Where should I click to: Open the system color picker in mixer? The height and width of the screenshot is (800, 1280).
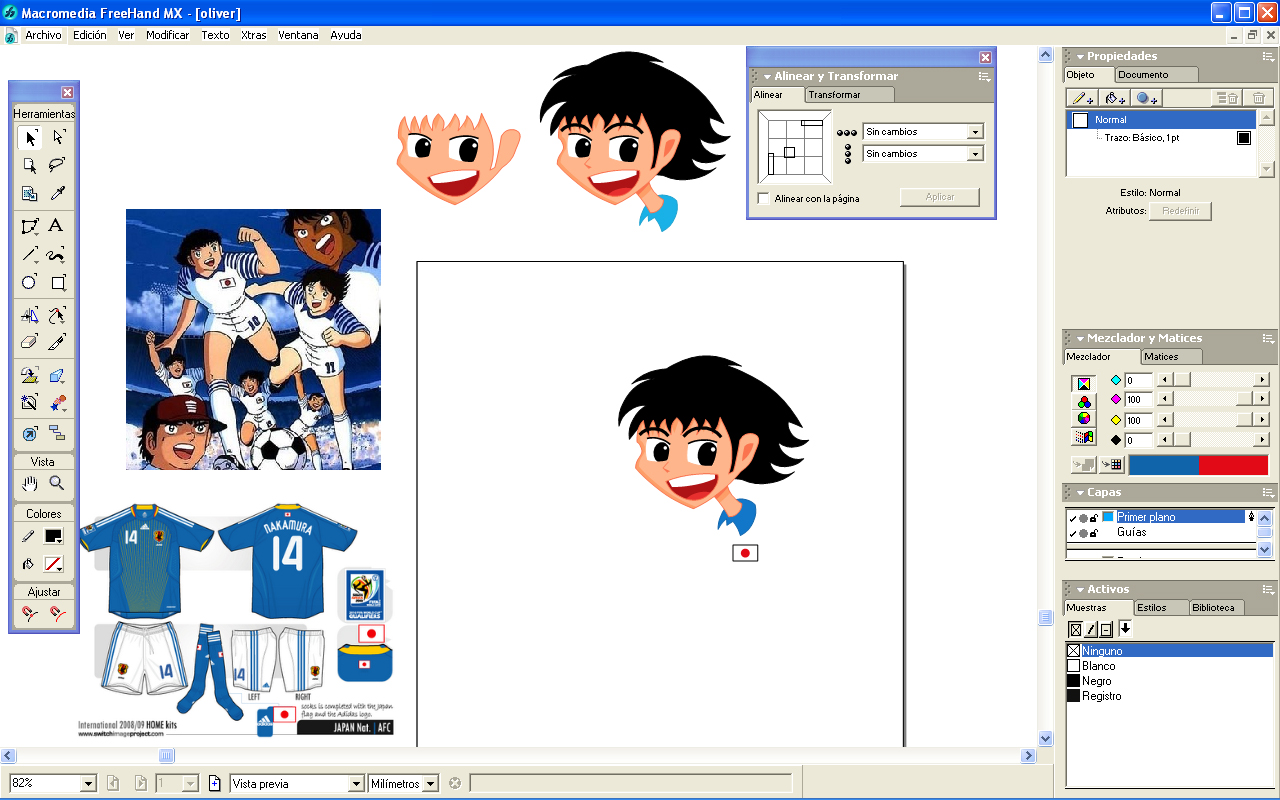click(1083, 437)
